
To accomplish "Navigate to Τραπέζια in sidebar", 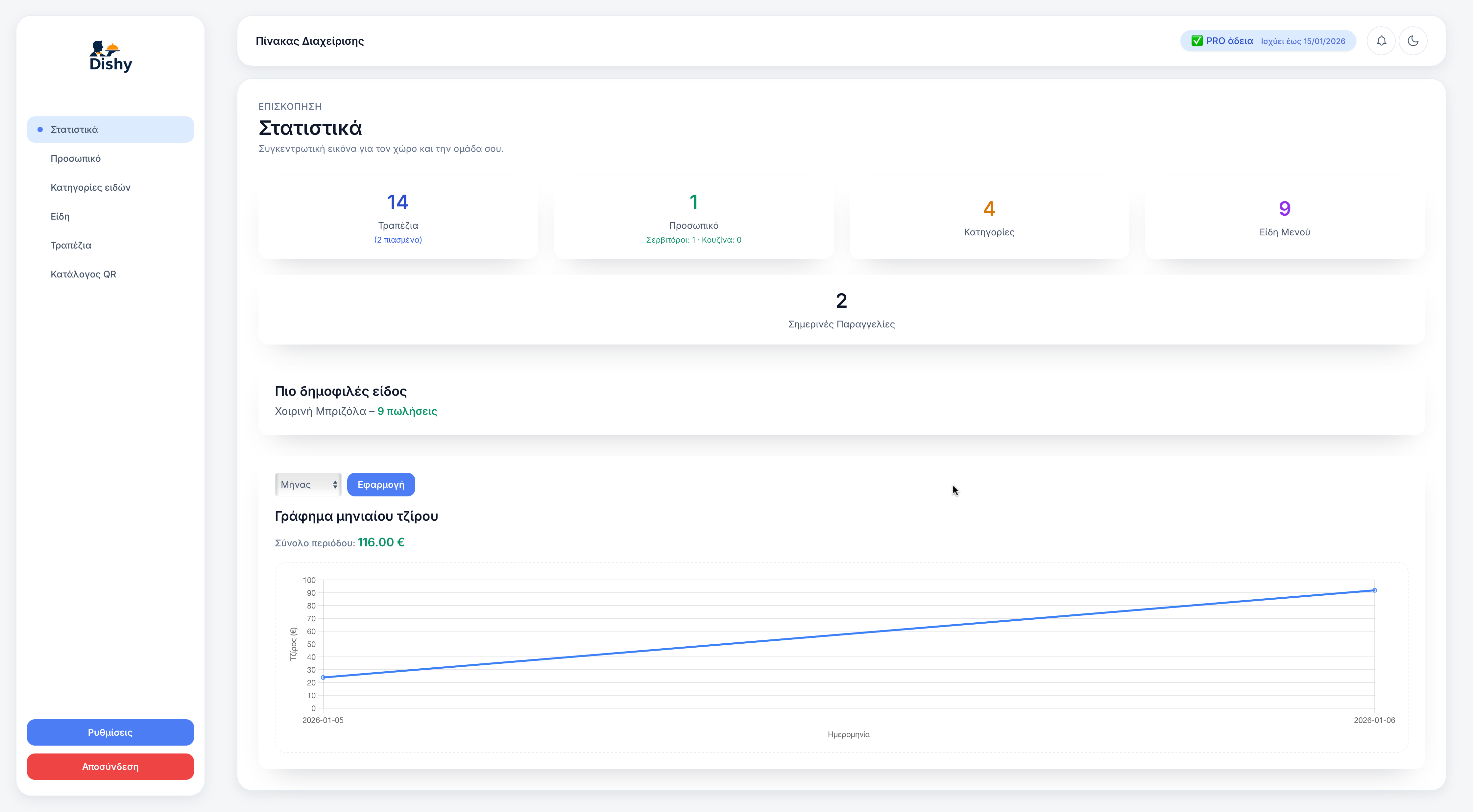I will pos(71,245).
